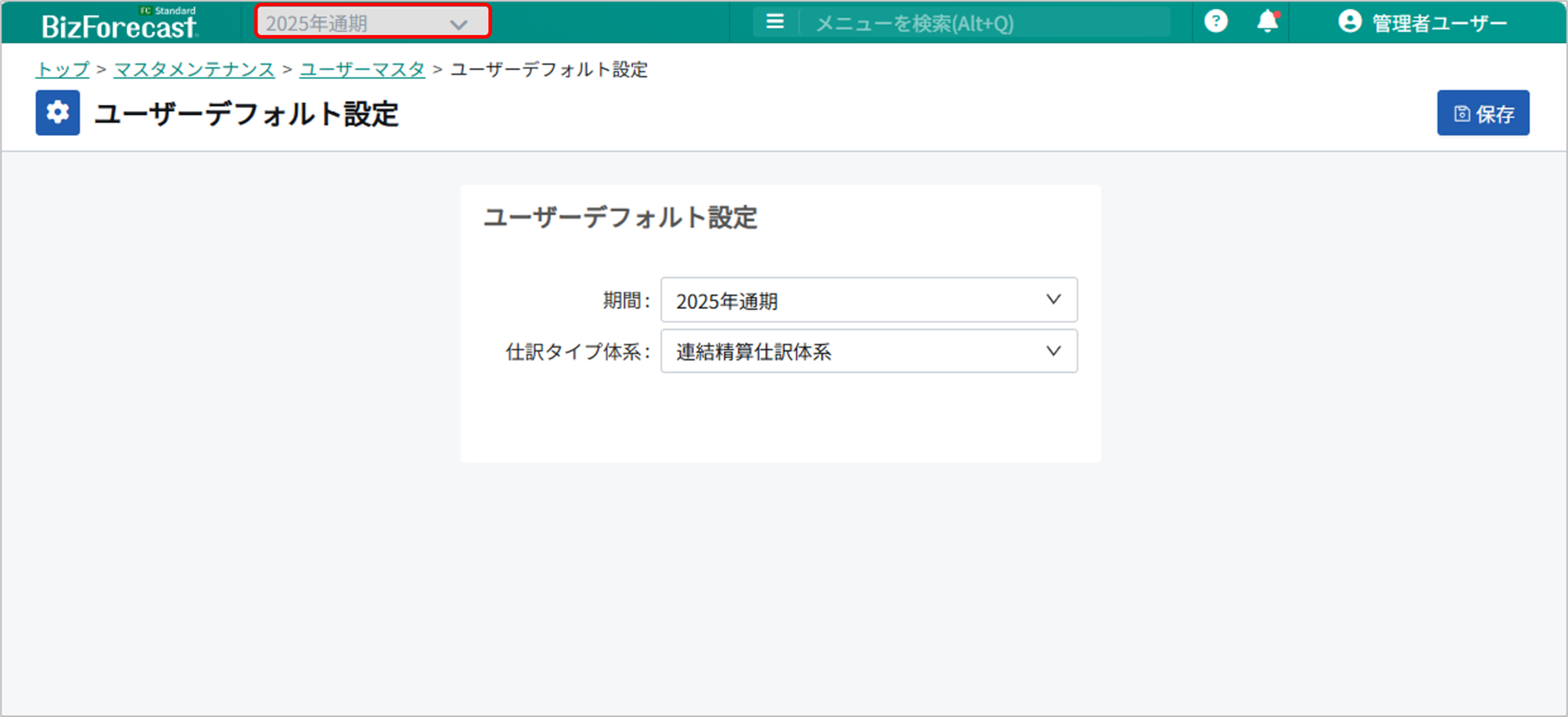This screenshot has height=717, width=1568.
Task: Open the hamburger menu icon
Action: pyautogui.click(x=775, y=22)
